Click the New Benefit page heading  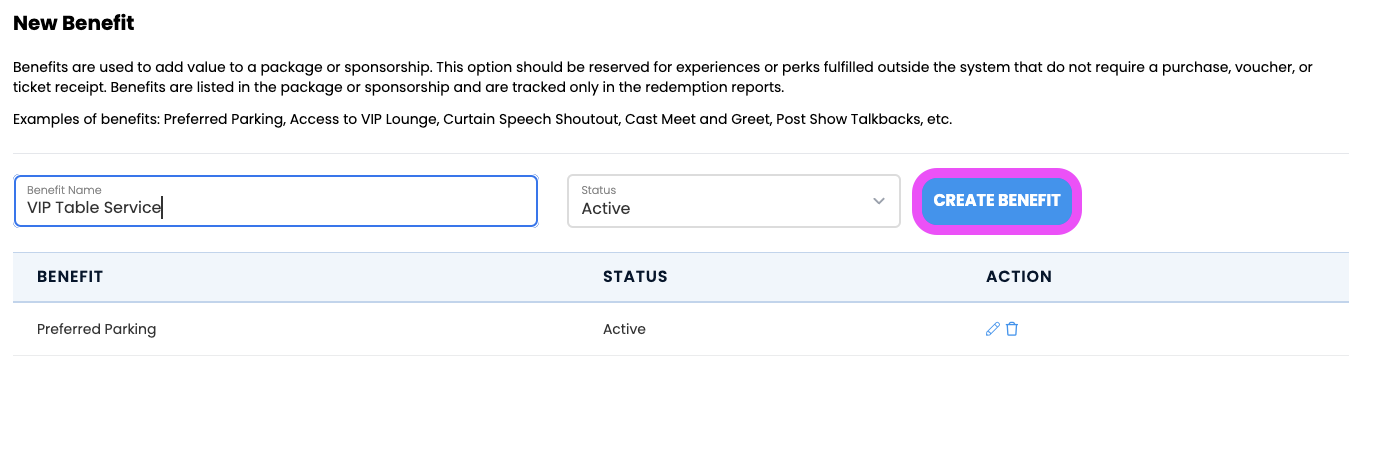(74, 23)
